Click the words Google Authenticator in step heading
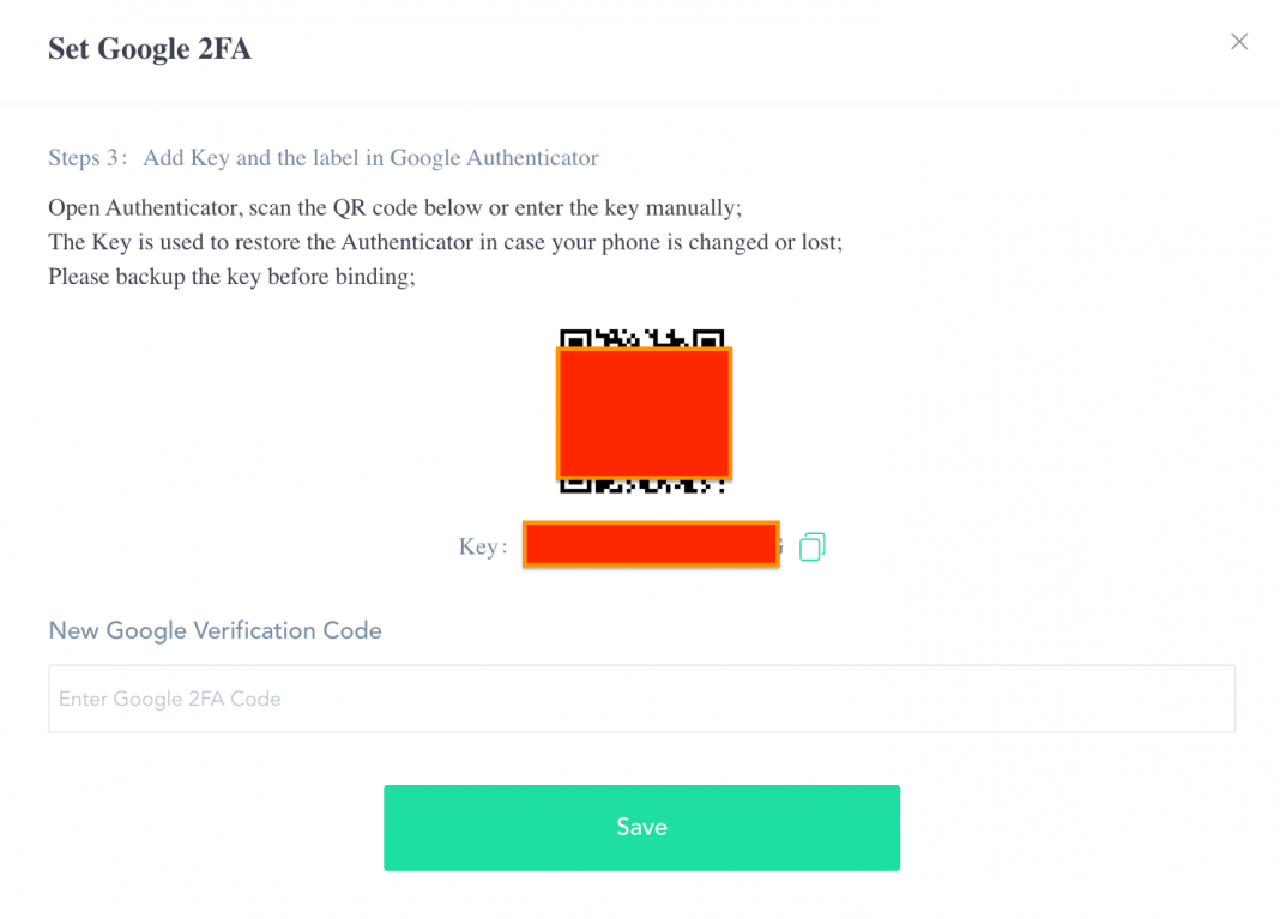 494,158
